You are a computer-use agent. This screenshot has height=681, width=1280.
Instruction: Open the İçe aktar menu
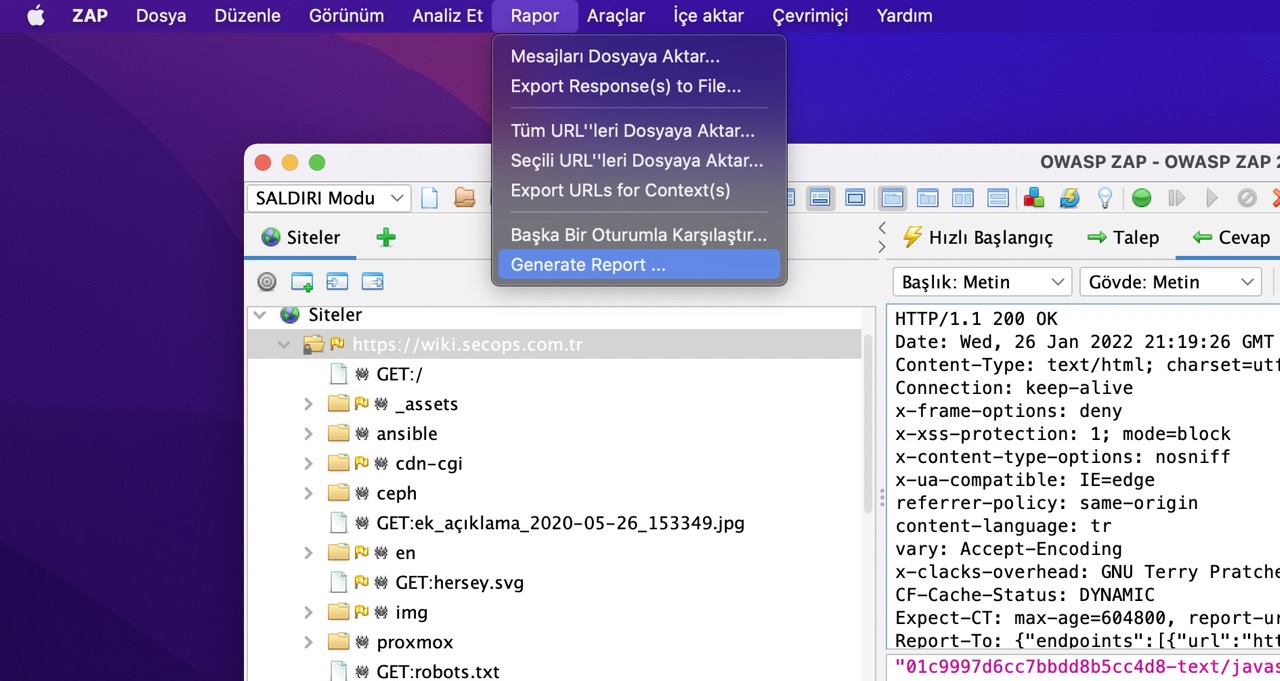(x=708, y=16)
